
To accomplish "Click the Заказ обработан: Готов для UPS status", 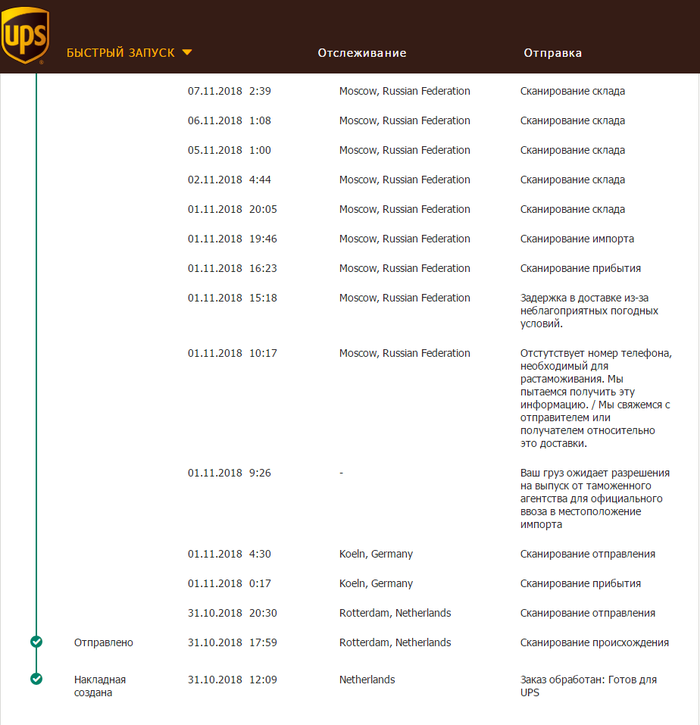I will tap(588, 685).
